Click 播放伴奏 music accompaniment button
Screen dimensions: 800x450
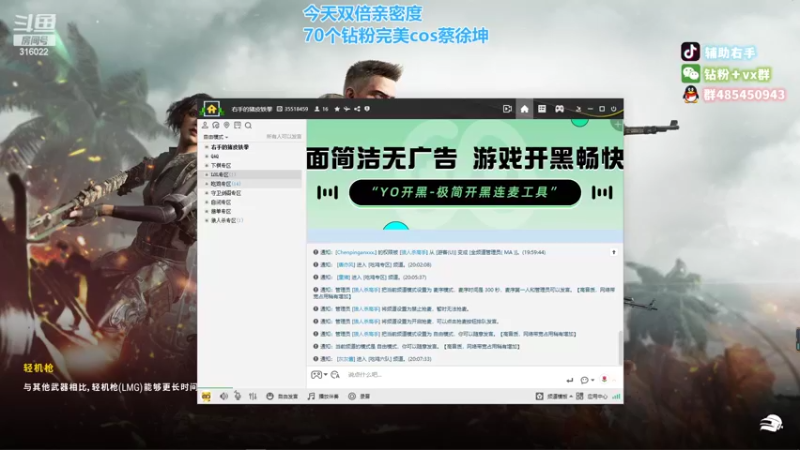323,396
